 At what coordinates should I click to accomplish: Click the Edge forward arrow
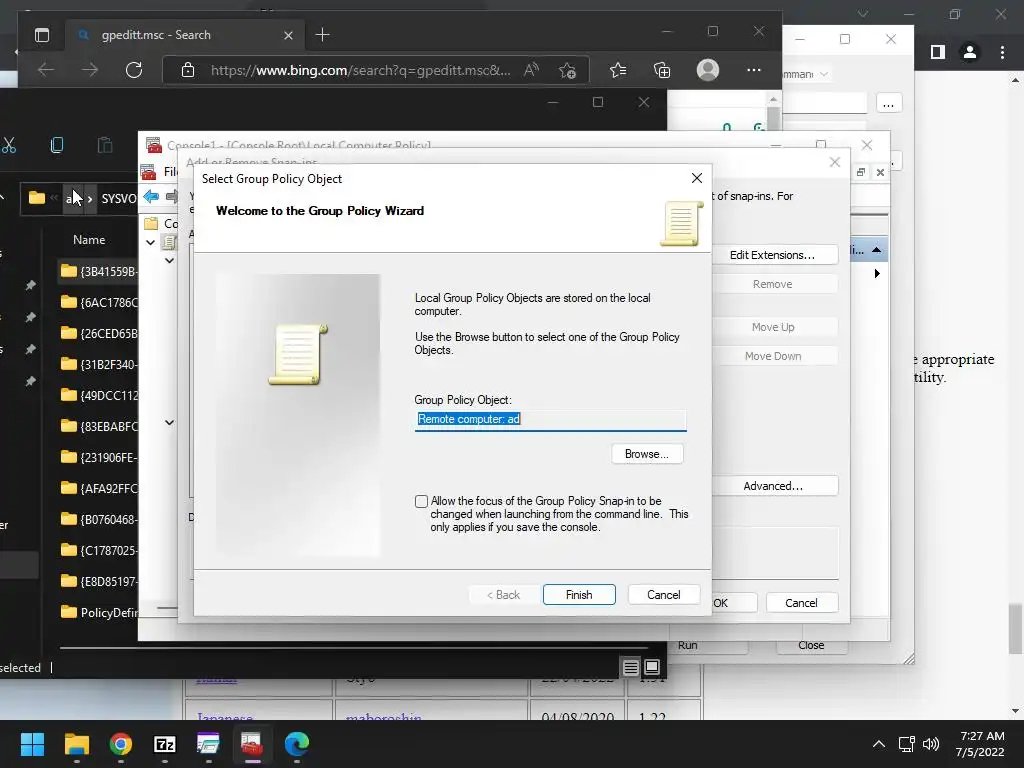pyautogui.click(x=90, y=70)
